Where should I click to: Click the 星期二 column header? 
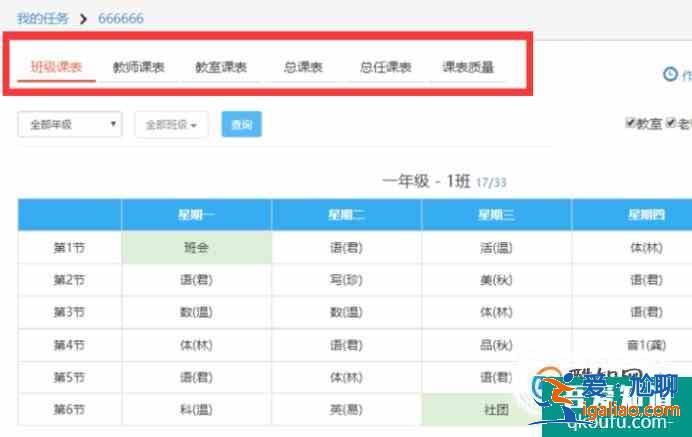pyautogui.click(x=346, y=215)
